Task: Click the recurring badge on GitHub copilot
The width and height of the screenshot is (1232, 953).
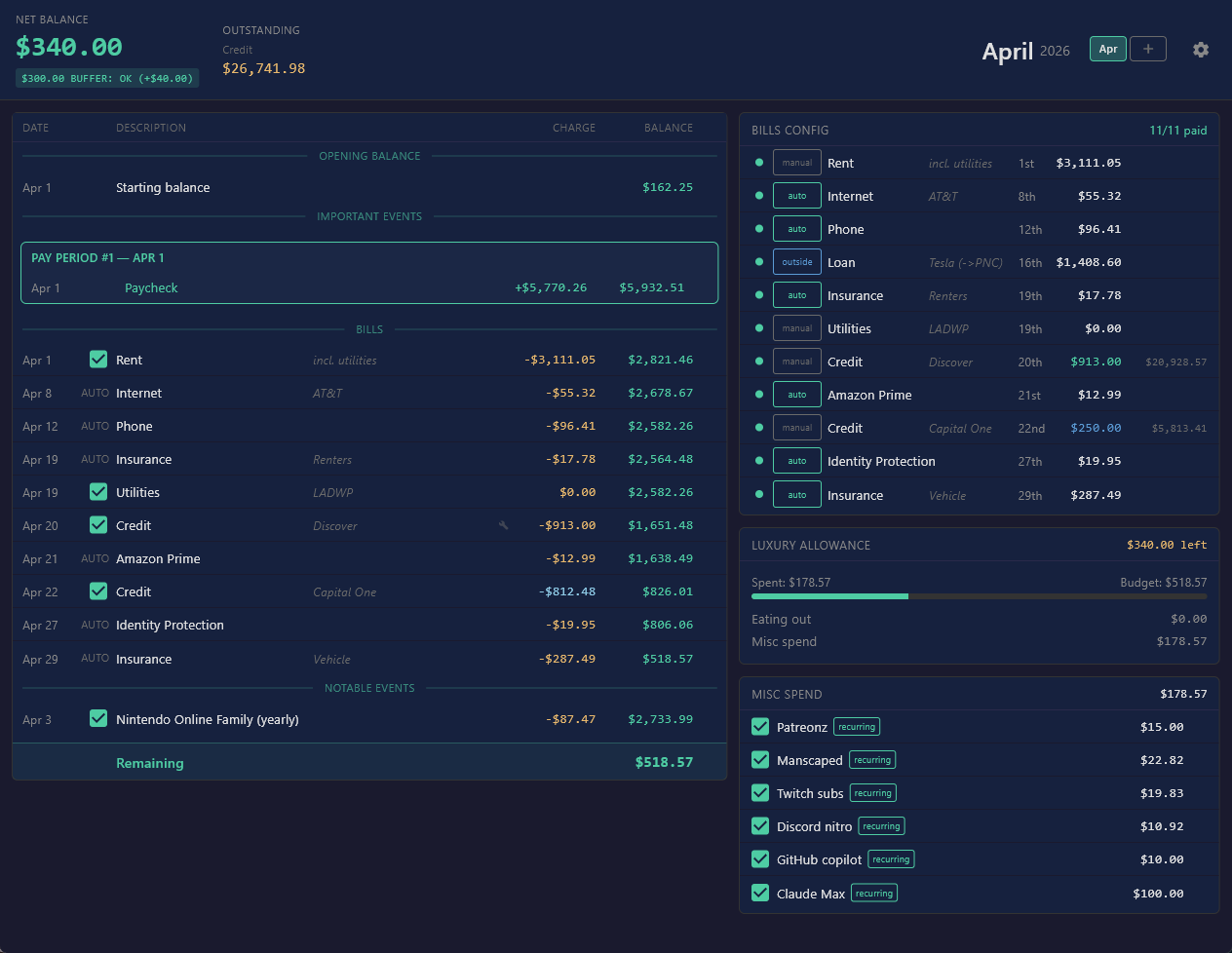Action: click(891, 859)
